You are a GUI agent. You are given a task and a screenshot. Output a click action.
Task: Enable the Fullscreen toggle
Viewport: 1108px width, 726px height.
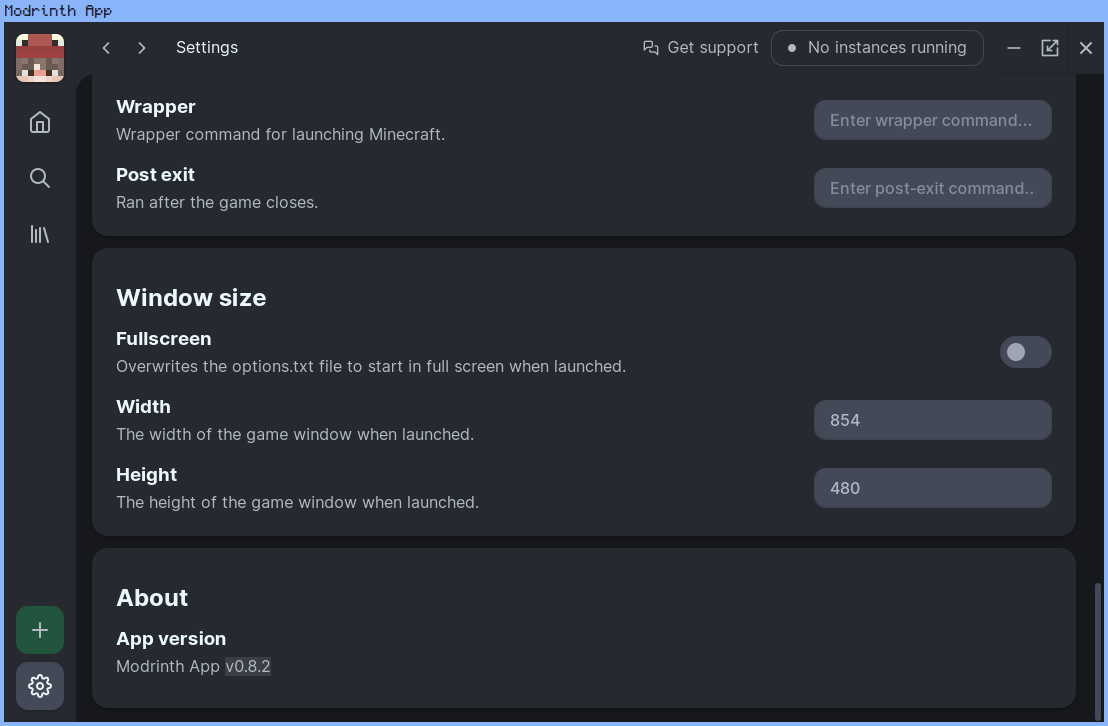click(x=1025, y=352)
